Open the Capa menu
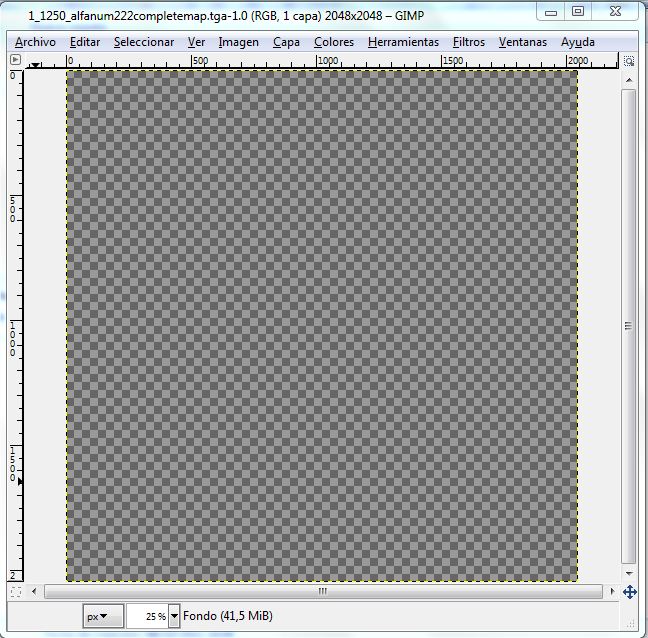648x638 pixels. 286,42
